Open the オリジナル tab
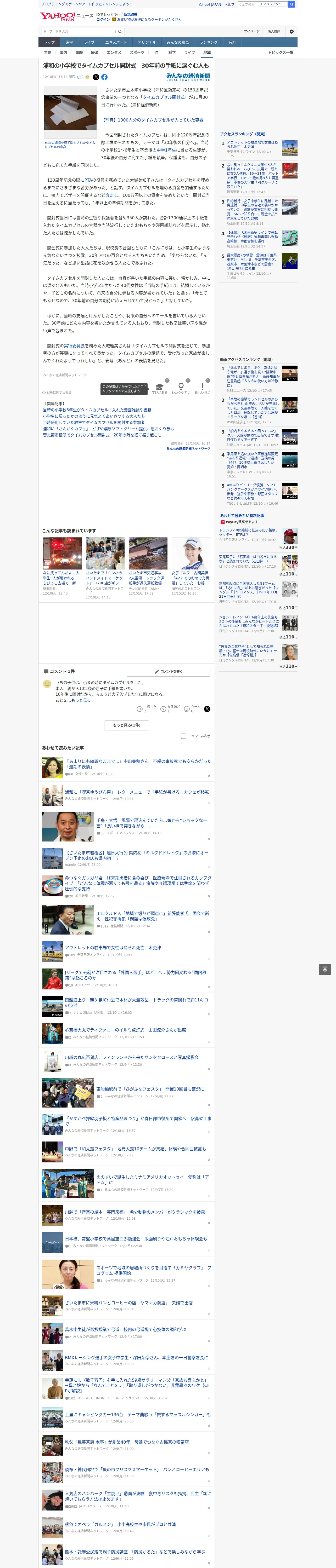 [147, 43]
